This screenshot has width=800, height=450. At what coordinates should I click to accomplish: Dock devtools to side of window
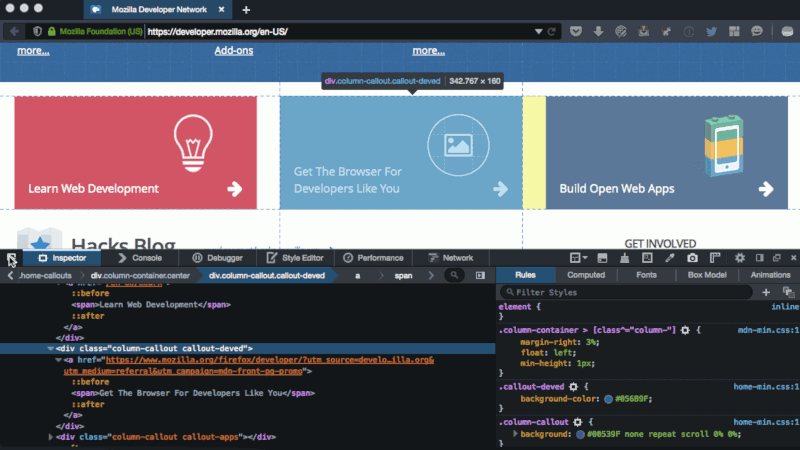[x=760, y=258]
